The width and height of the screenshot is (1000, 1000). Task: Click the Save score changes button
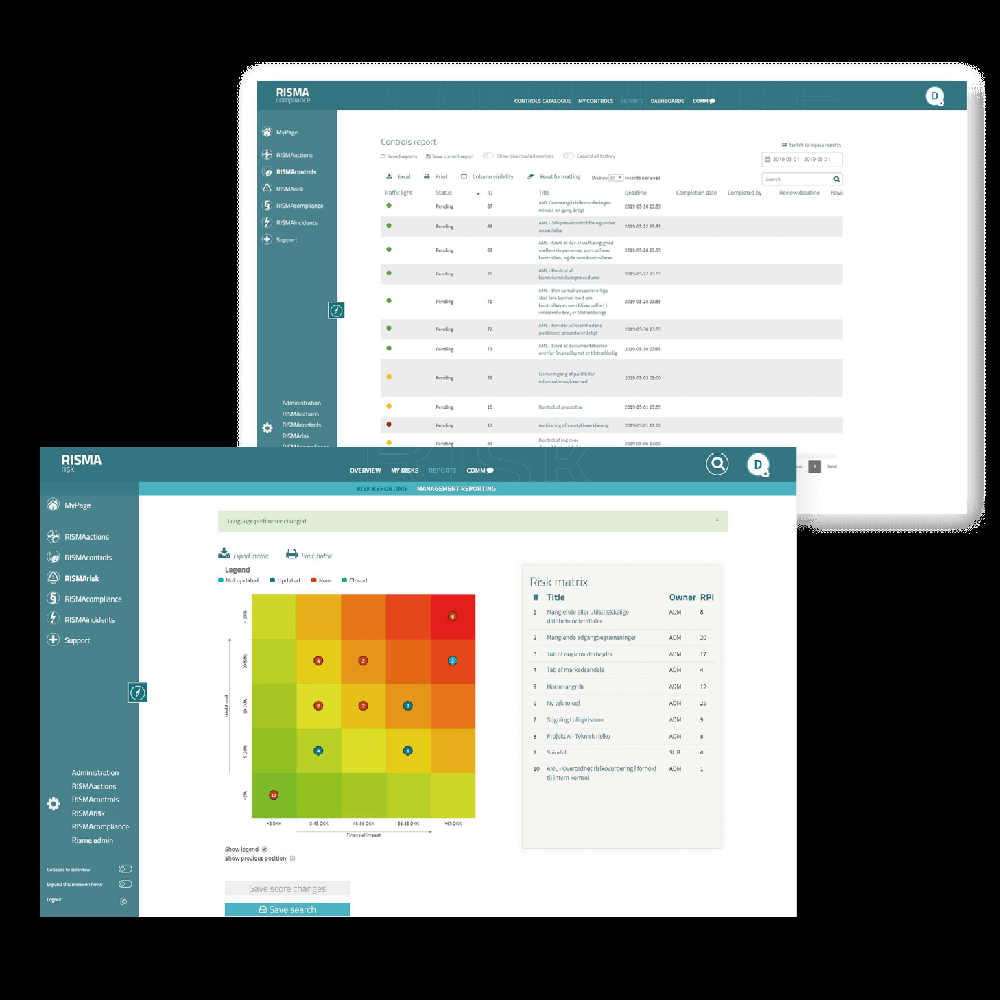point(287,888)
